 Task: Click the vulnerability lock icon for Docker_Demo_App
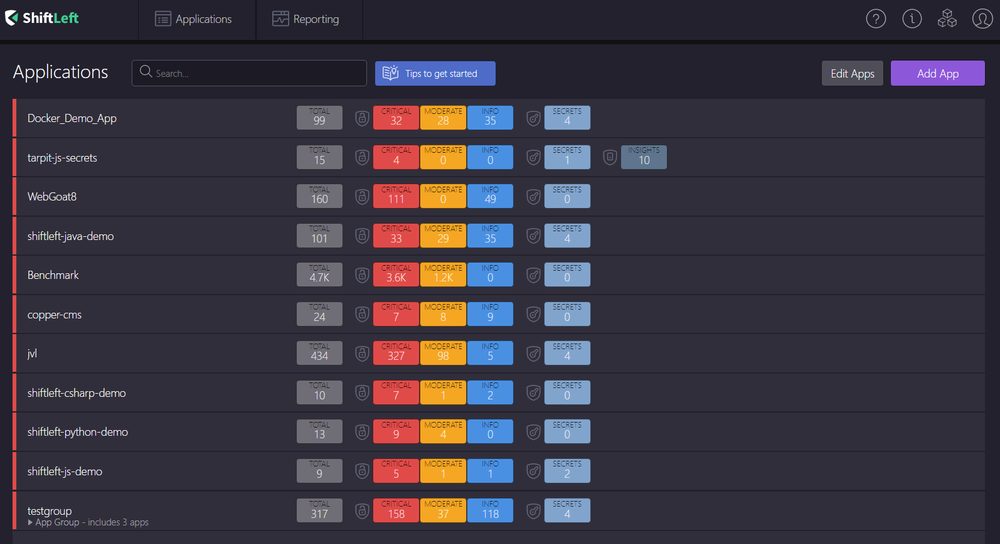[362, 118]
